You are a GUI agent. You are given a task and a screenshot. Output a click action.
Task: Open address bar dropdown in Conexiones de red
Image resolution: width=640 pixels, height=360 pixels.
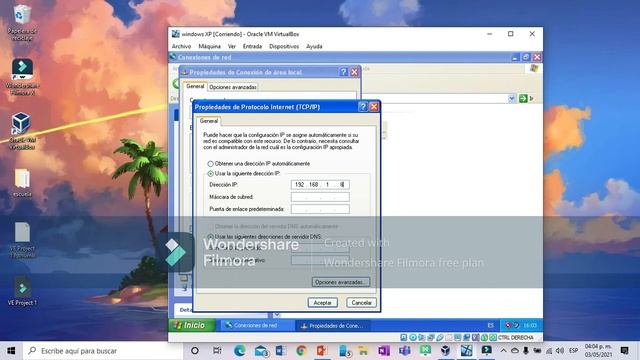pos(512,98)
